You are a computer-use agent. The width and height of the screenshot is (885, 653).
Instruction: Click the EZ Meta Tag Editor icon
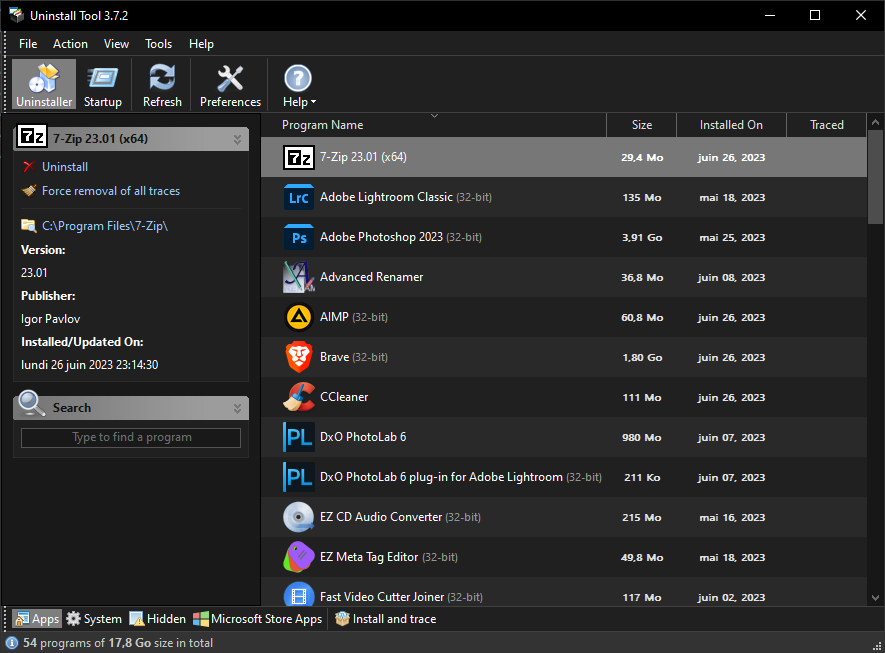point(299,557)
